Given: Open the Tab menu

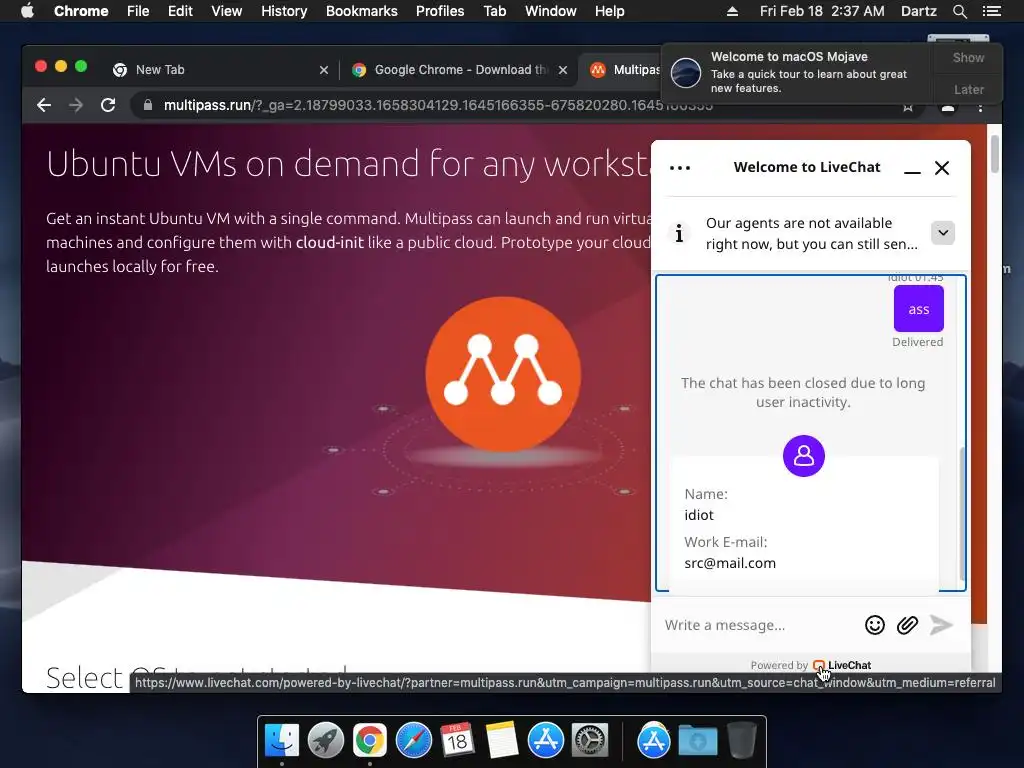Looking at the screenshot, I should pyautogui.click(x=494, y=11).
